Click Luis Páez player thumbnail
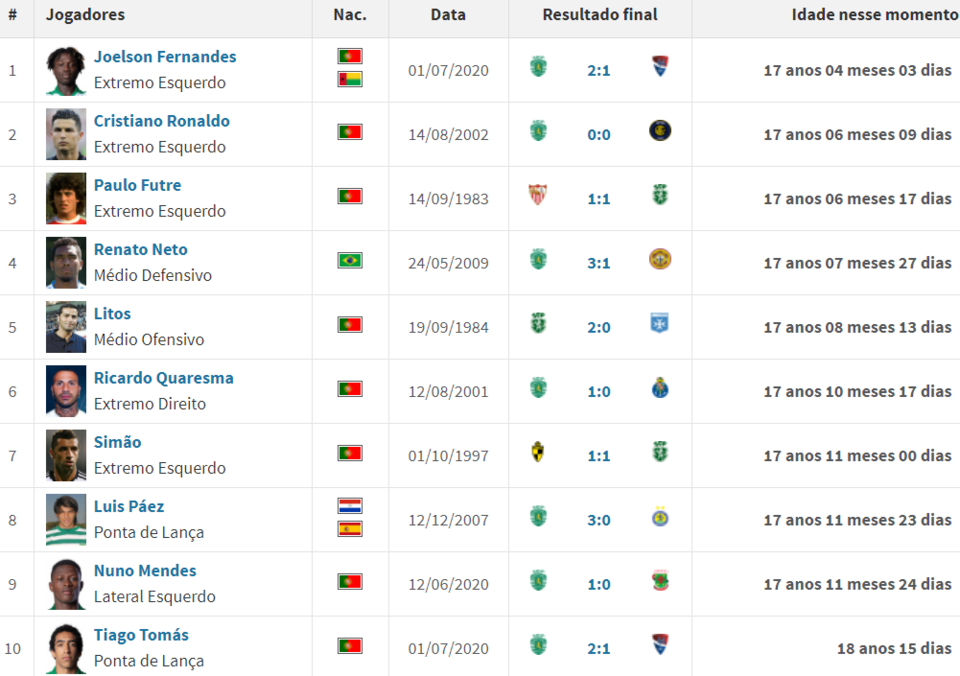This screenshot has height=676, width=960. 66,520
